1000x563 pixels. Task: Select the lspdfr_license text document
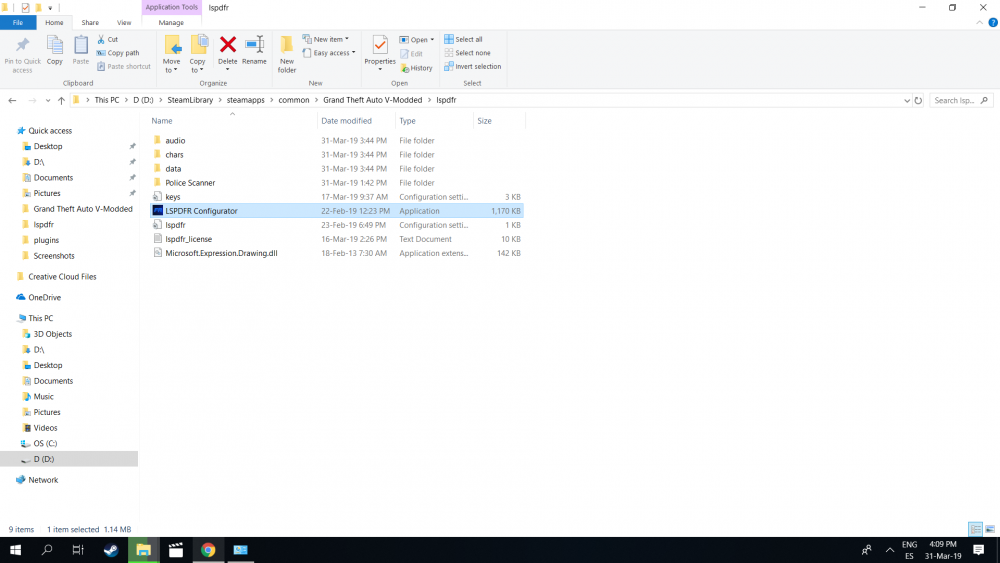[188, 238]
